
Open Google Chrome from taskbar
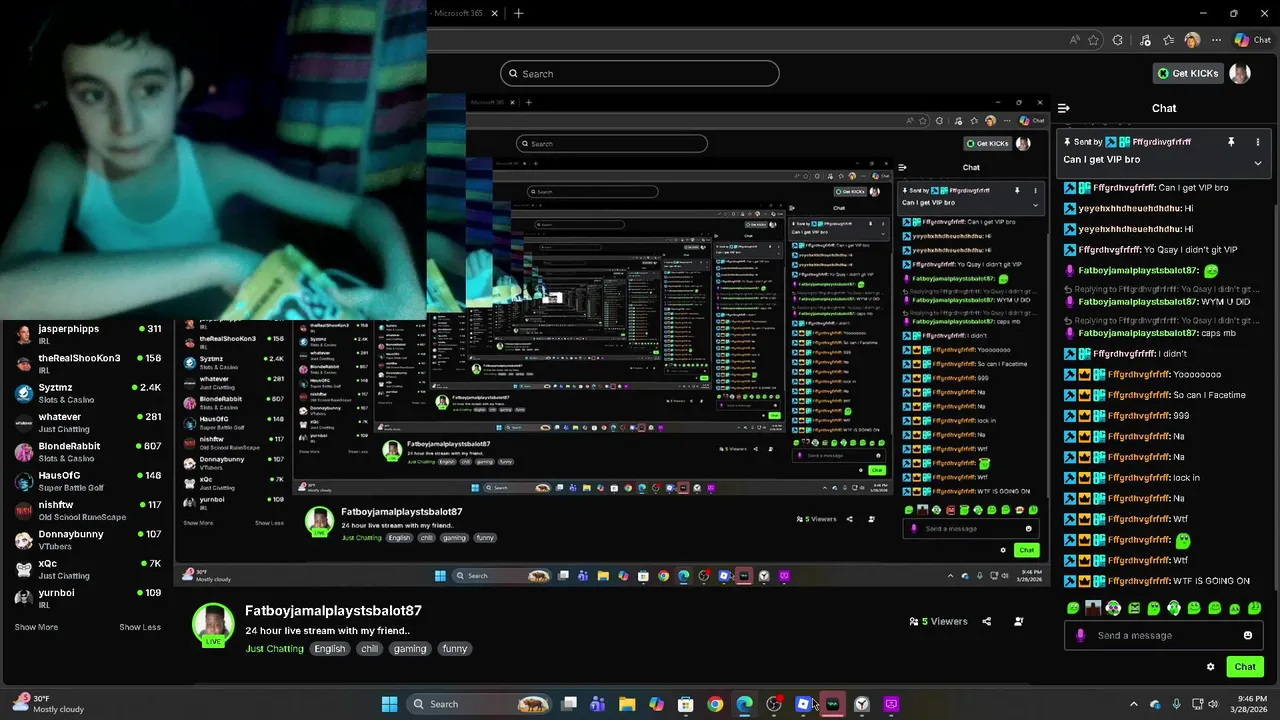click(715, 704)
